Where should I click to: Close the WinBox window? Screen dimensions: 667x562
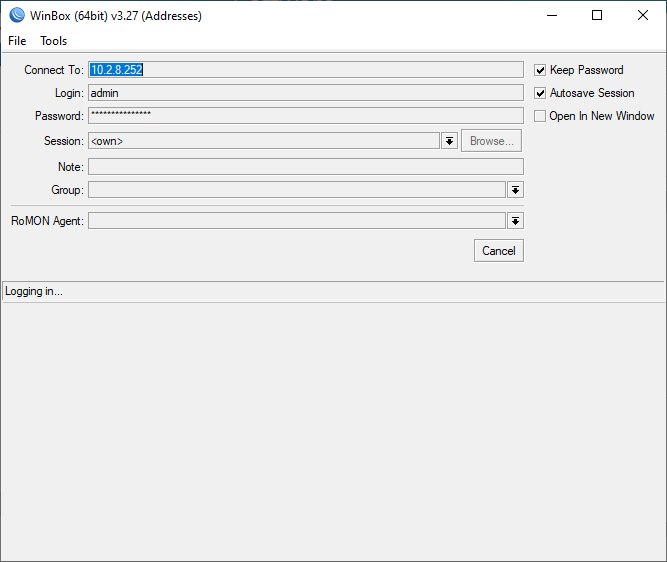point(643,15)
